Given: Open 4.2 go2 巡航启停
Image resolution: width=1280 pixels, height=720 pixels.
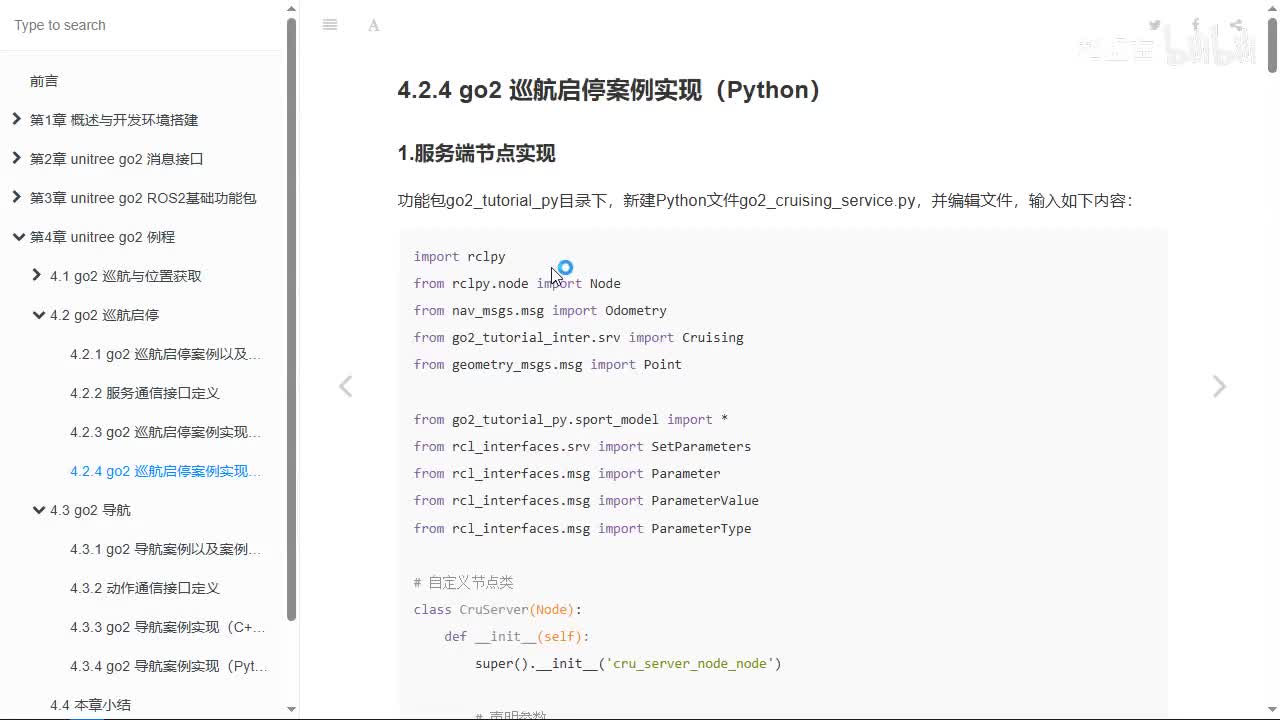Looking at the screenshot, I should (104, 315).
